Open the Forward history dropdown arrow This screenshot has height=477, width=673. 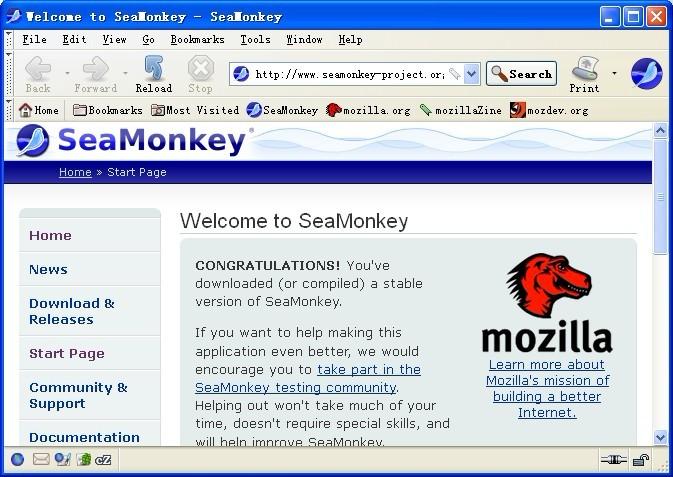tap(125, 73)
